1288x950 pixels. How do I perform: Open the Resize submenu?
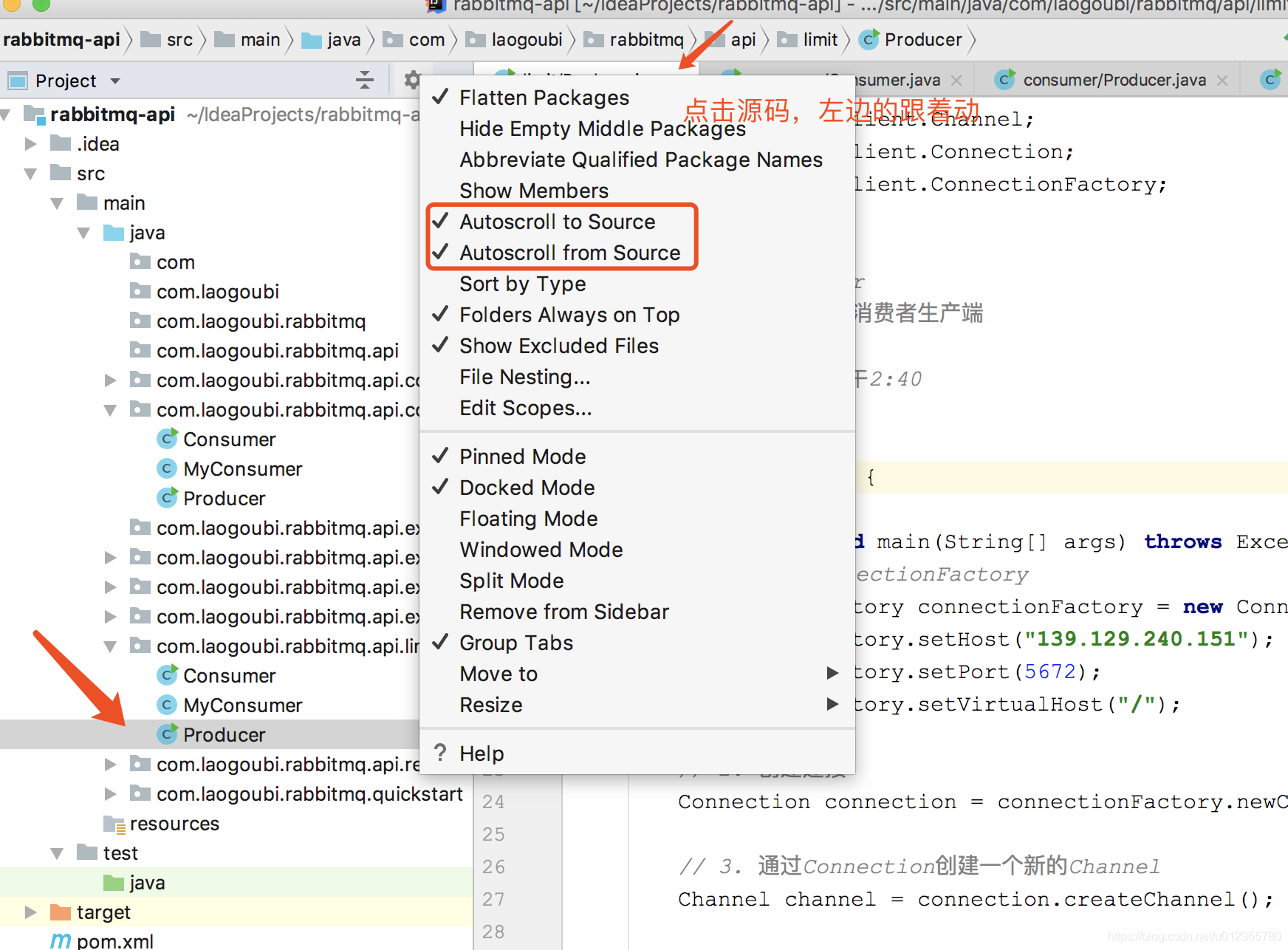tap(637, 705)
